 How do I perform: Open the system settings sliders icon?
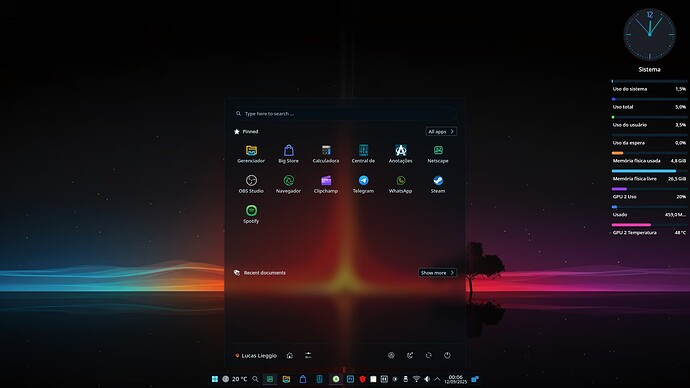(308, 355)
